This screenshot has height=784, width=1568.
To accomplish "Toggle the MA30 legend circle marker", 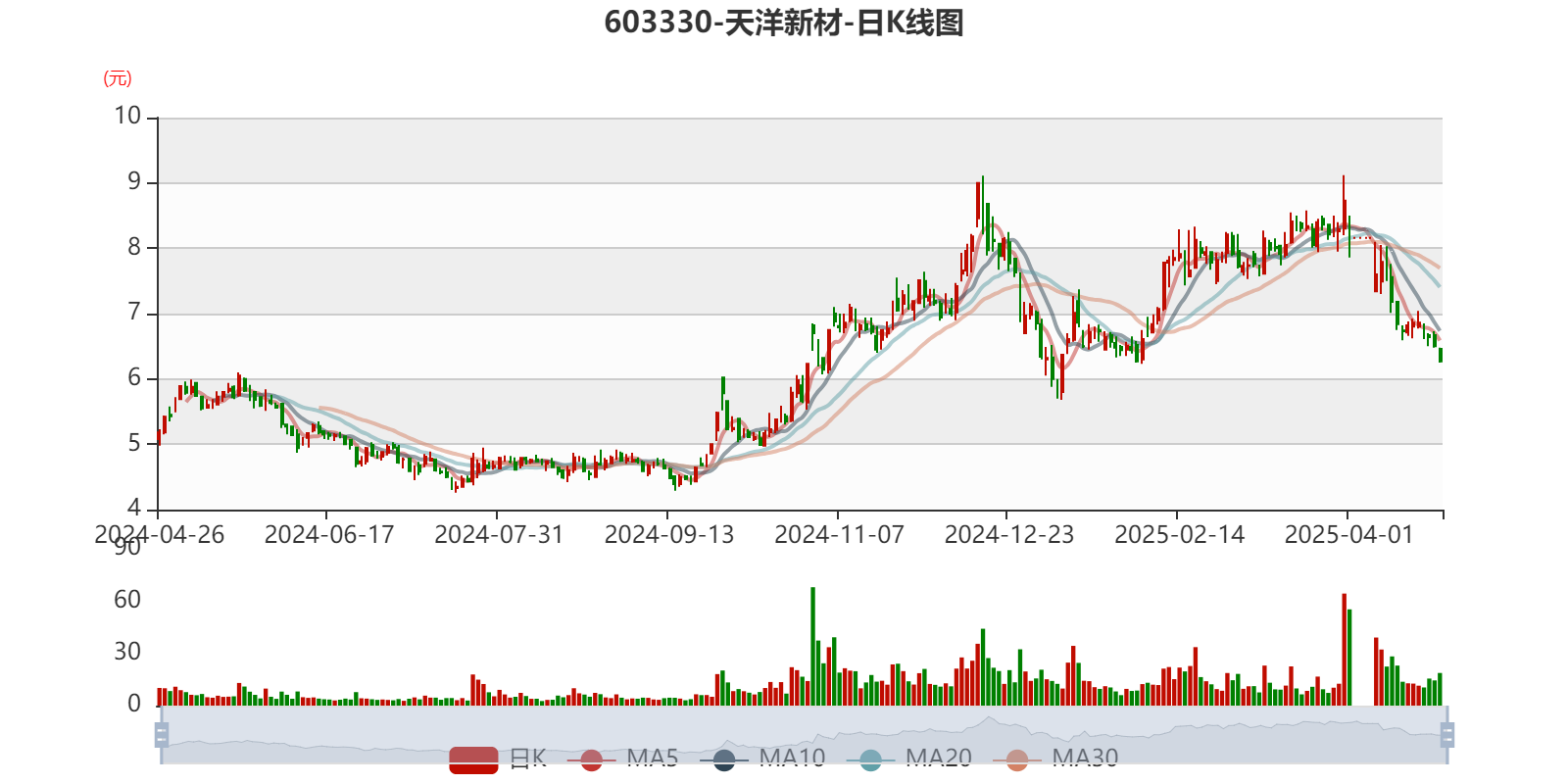I will [x=1017, y=759].
